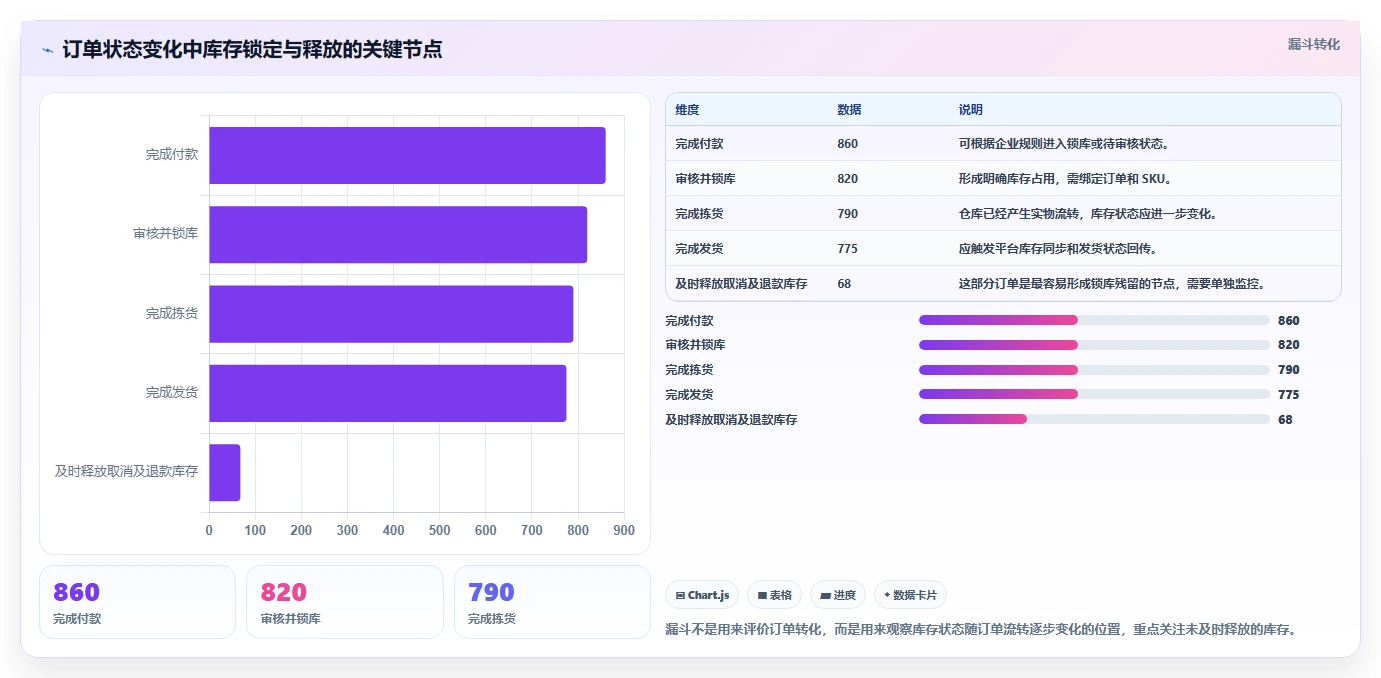Click the 完成付款 progress bar showing 860
Image resolution: width=1381 pixels, height=678 pixels.
1094,320
